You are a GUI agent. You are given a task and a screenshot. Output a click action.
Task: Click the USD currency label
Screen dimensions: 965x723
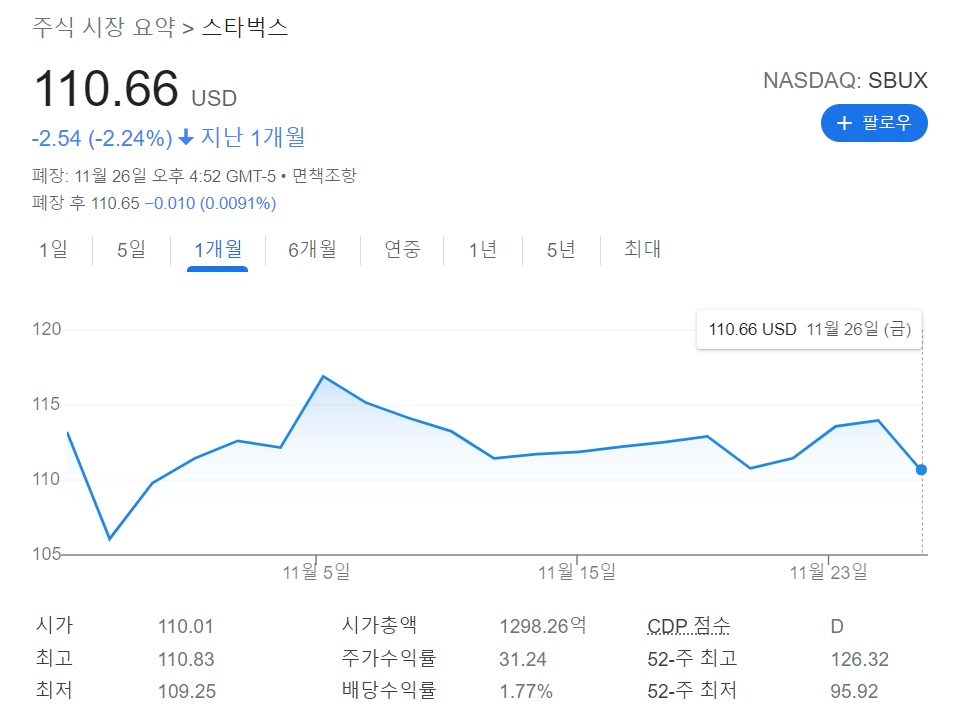pos(214,98)
